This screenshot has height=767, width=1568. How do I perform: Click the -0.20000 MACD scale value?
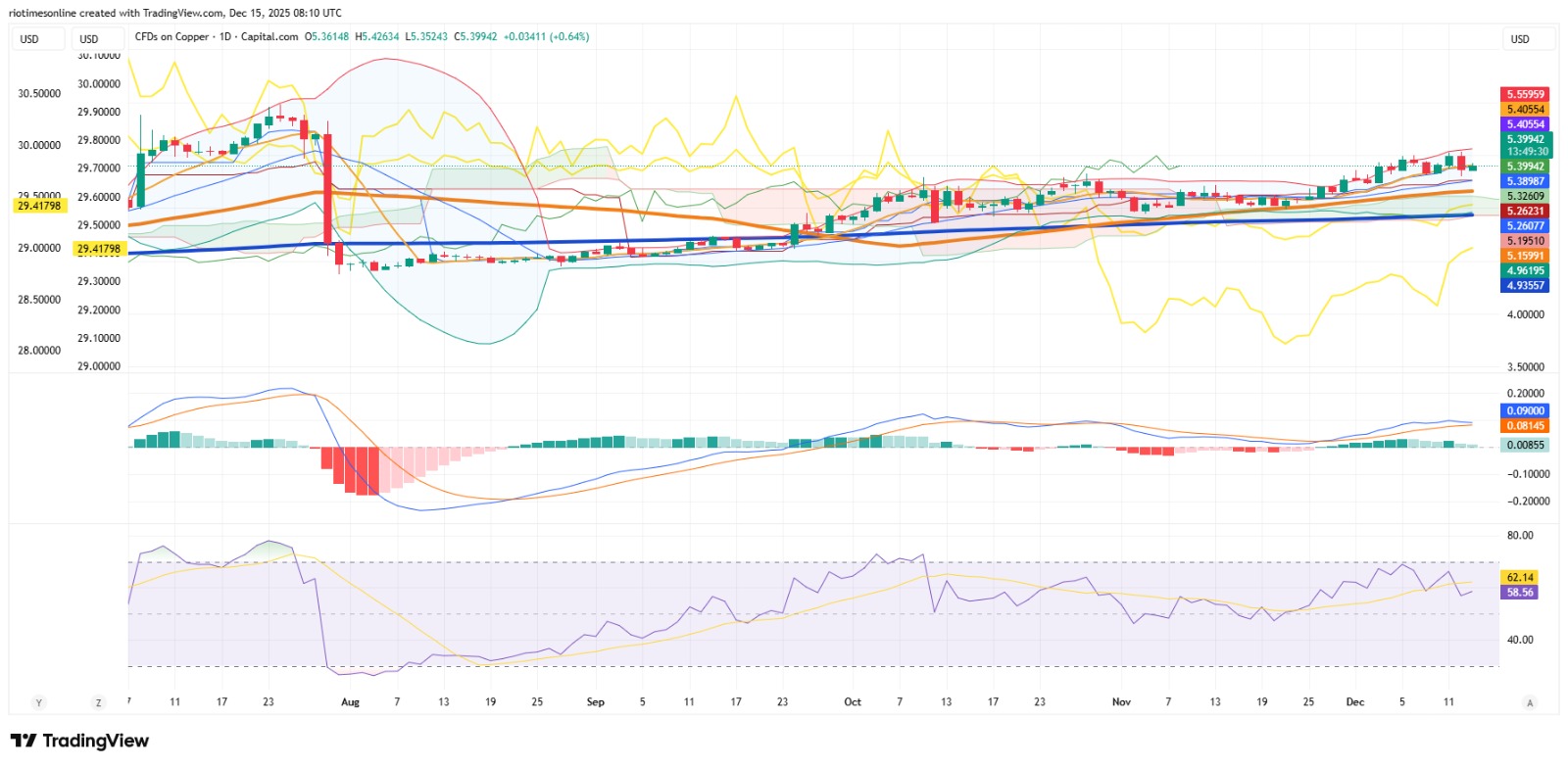[x=1527, y=502]
